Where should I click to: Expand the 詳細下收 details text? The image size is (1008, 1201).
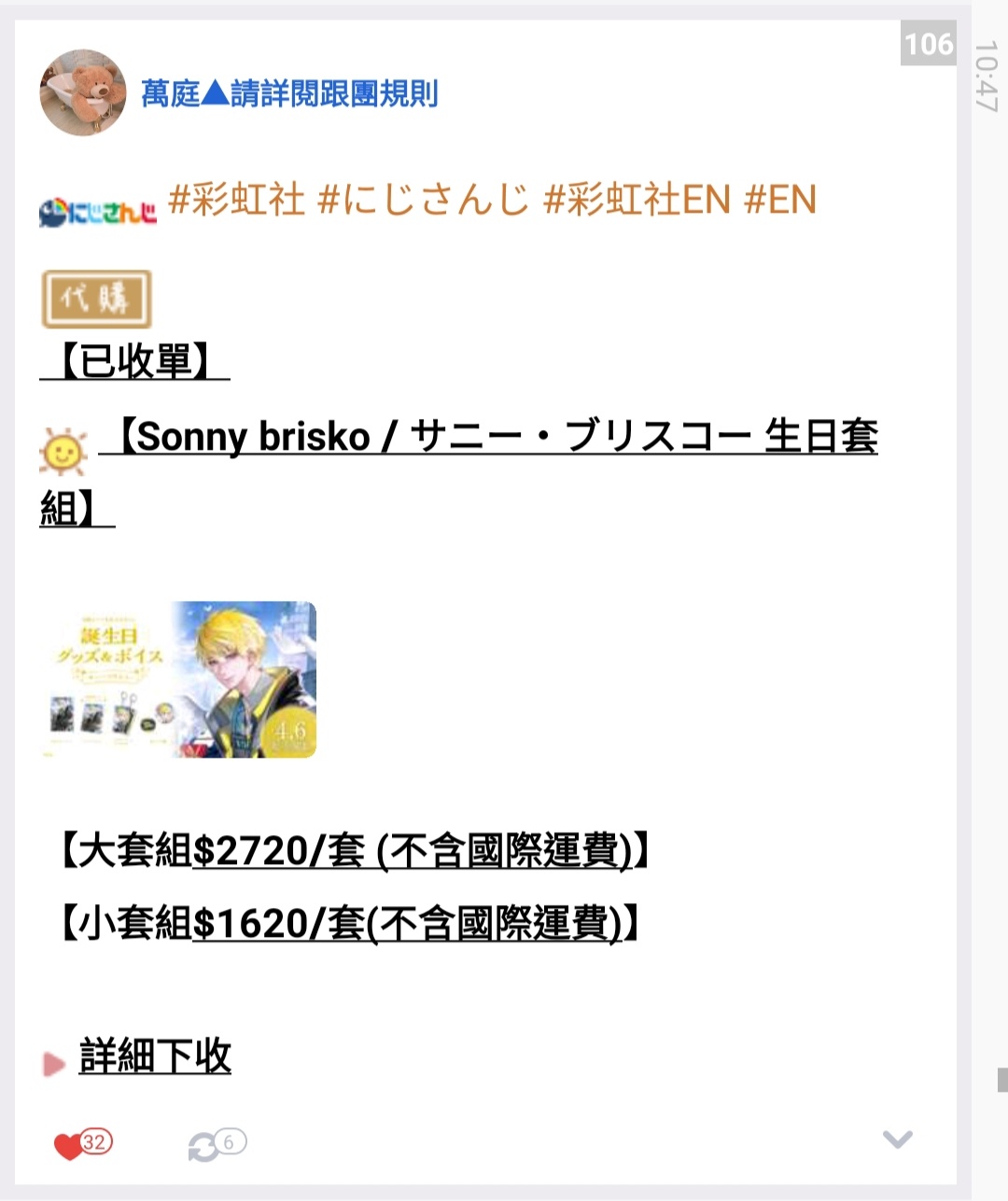pyautogui.click(x=155, y=1056)
